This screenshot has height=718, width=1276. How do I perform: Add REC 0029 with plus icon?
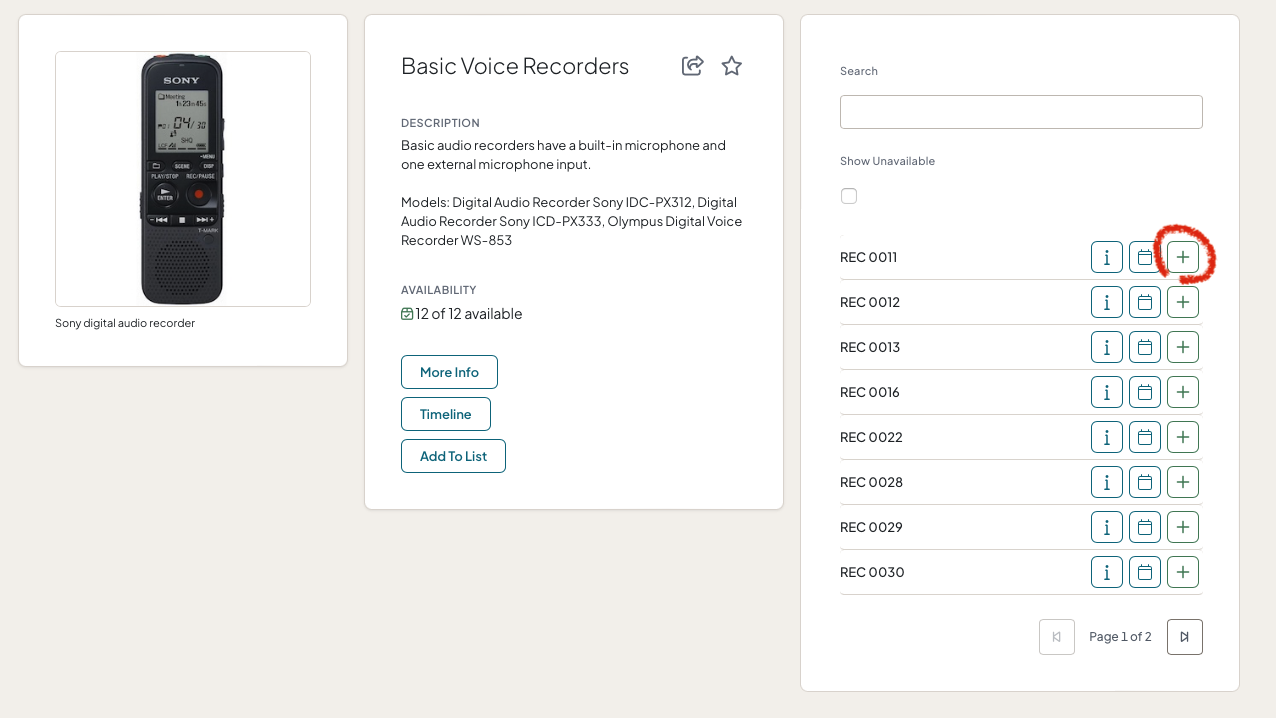pyautogui.click(x=1183, y=527)
